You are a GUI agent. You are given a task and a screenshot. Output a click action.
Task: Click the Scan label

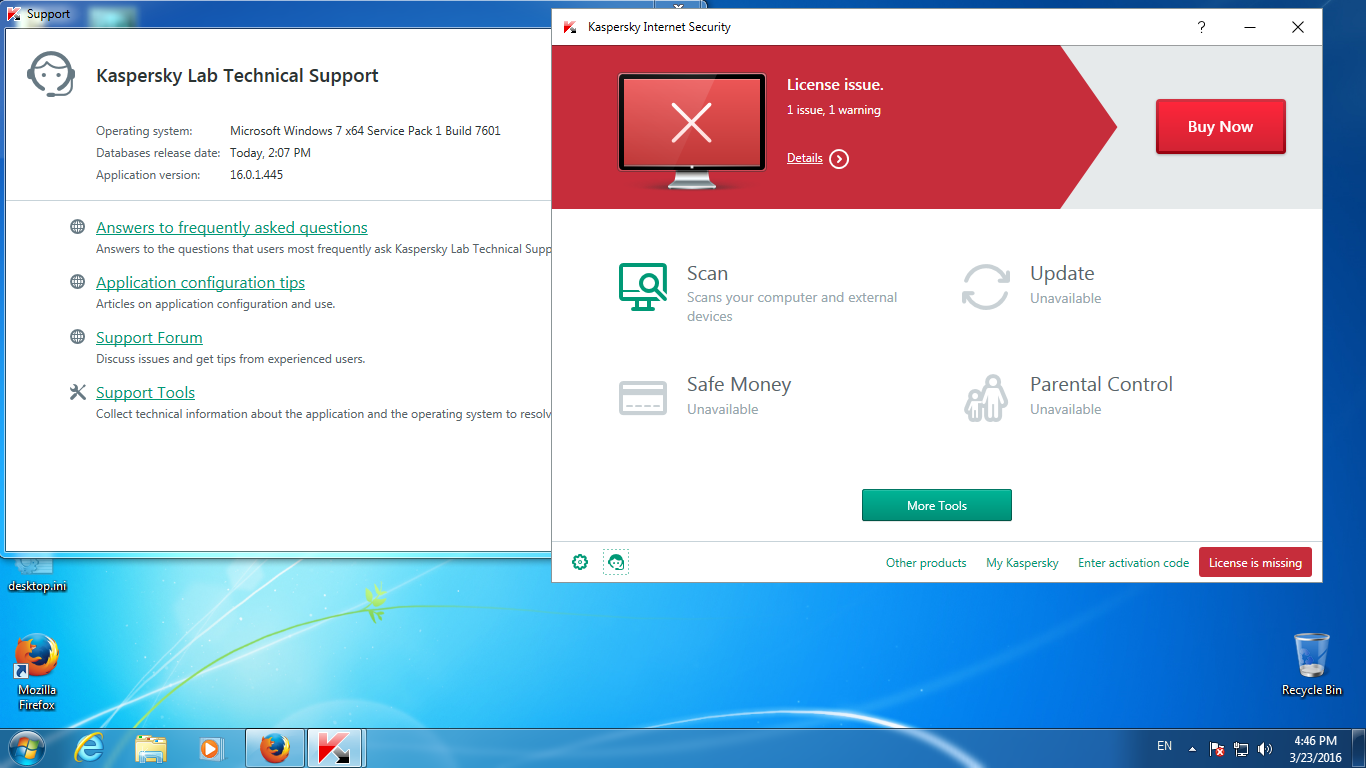707,273
